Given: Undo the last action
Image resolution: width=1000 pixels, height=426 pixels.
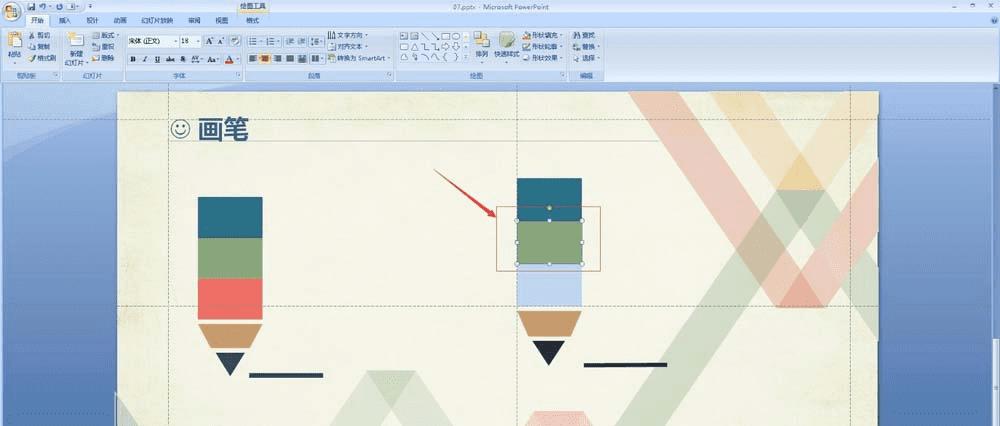Looking at the screenshot, I should [x=42, y=6].
